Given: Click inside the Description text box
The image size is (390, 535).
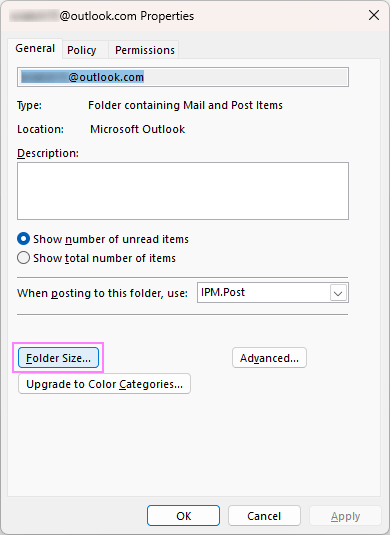Looking at the screenshot, I should coord(183,191).
